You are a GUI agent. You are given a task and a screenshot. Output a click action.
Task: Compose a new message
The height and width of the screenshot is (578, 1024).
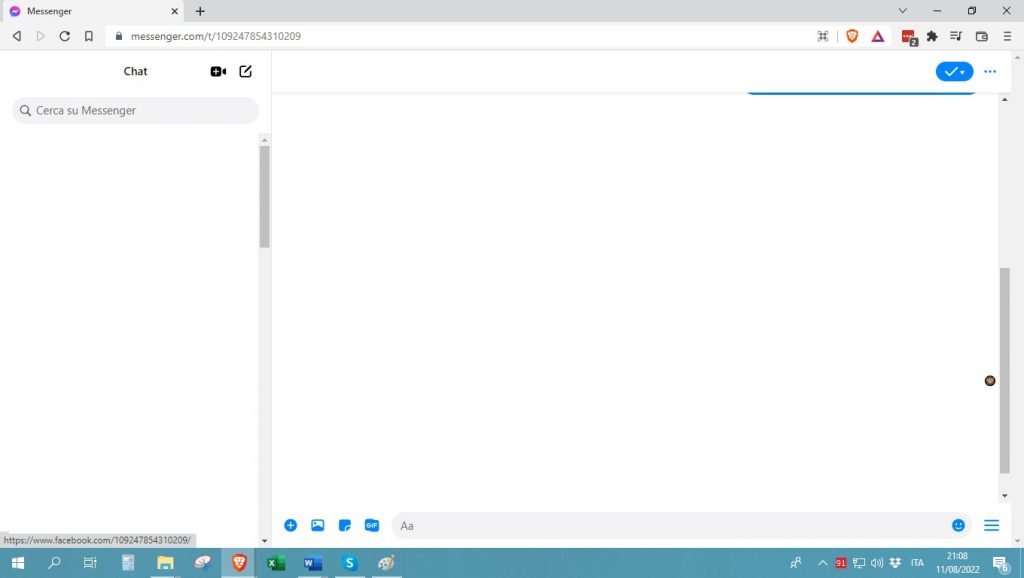tap(246, 72)
